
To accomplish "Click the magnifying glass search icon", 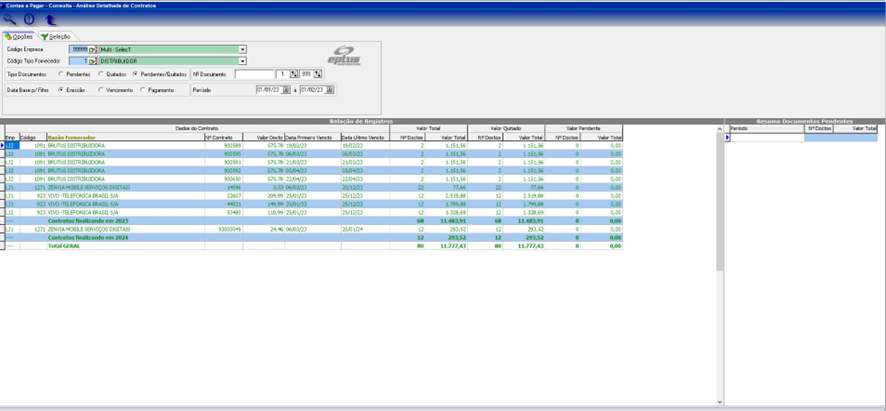I will [x=10, y=18].
